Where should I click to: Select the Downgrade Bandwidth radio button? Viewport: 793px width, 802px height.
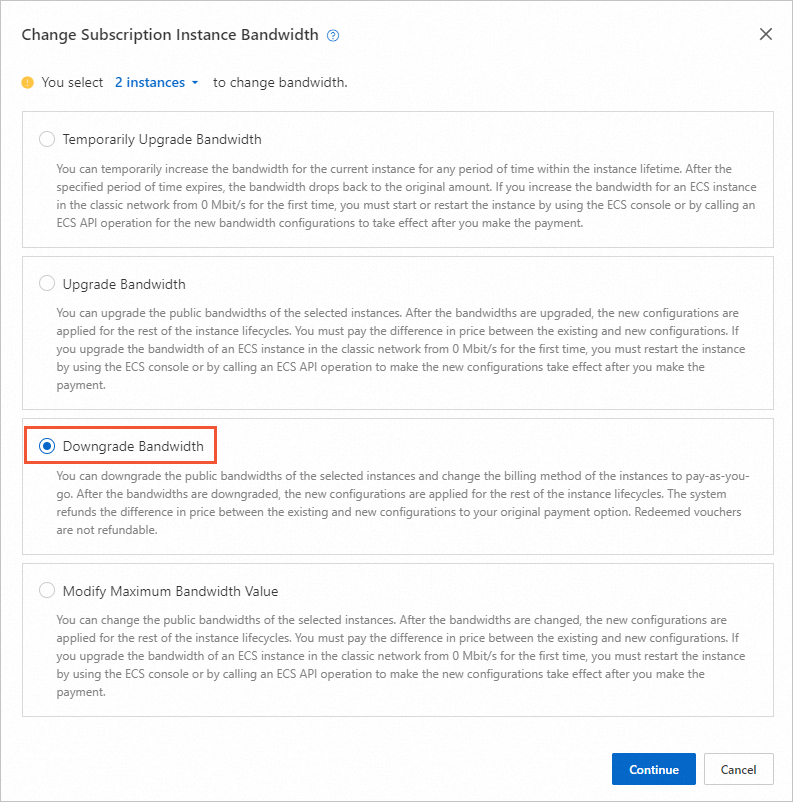tap(47, 446)
